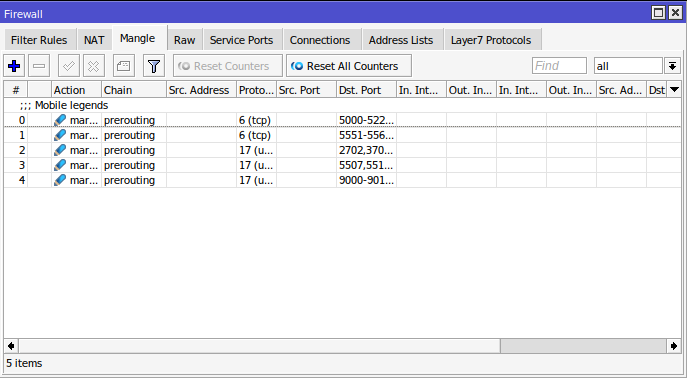
Task: Click Dst. Port 5000-522... cell
Action: [x=366, y=120]
